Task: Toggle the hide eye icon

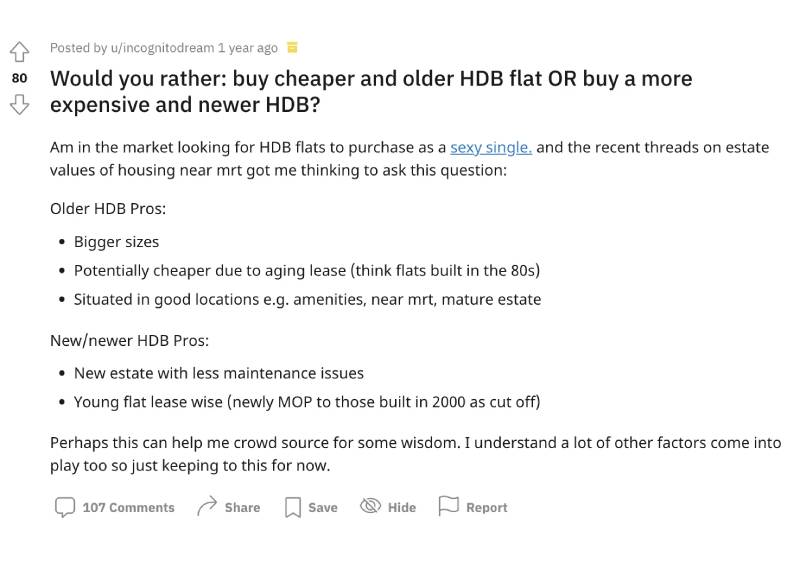Action: tap(371, 507)
